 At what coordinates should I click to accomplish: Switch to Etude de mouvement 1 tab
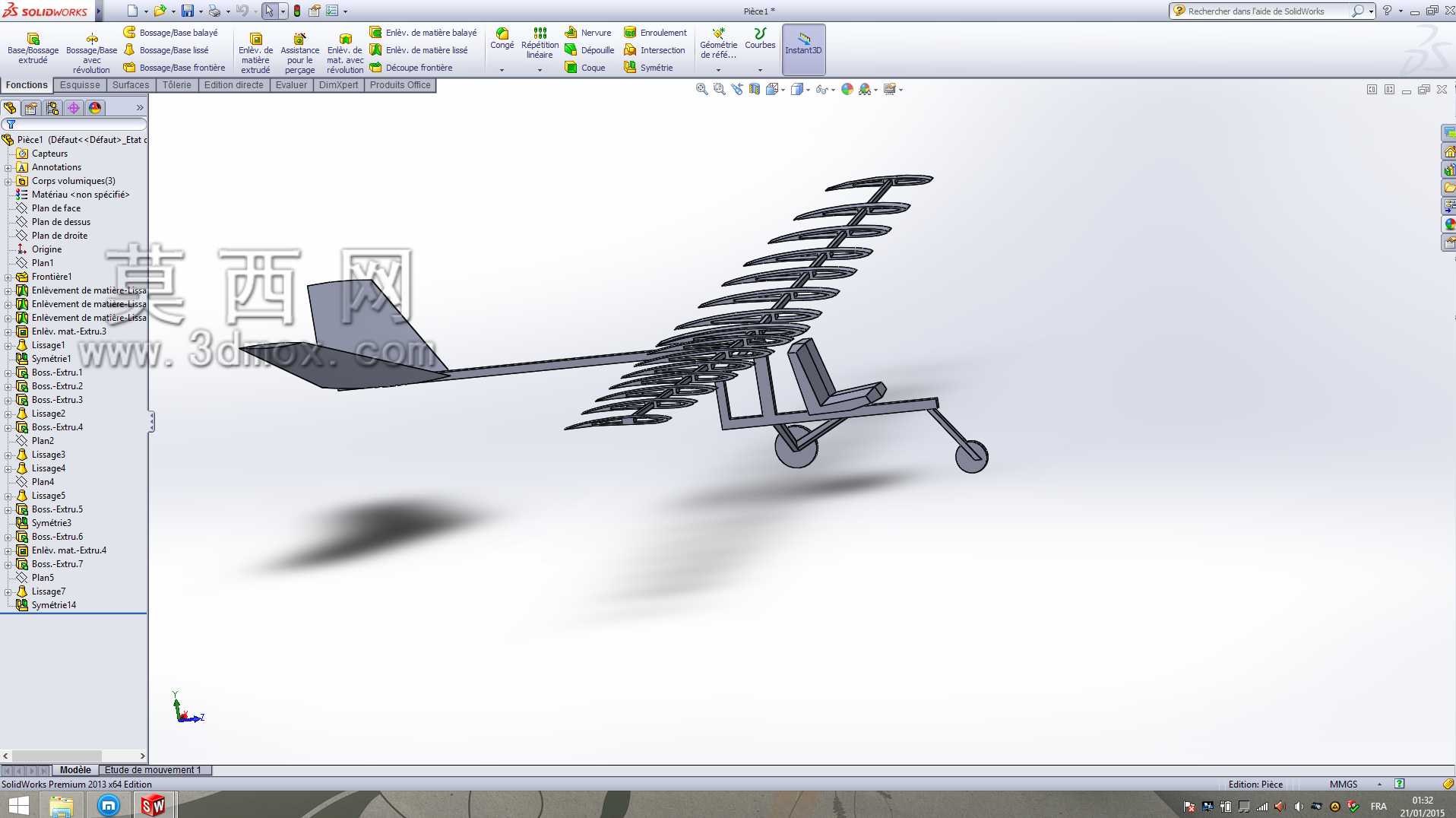pyautogui.click(x=153, y=770)
